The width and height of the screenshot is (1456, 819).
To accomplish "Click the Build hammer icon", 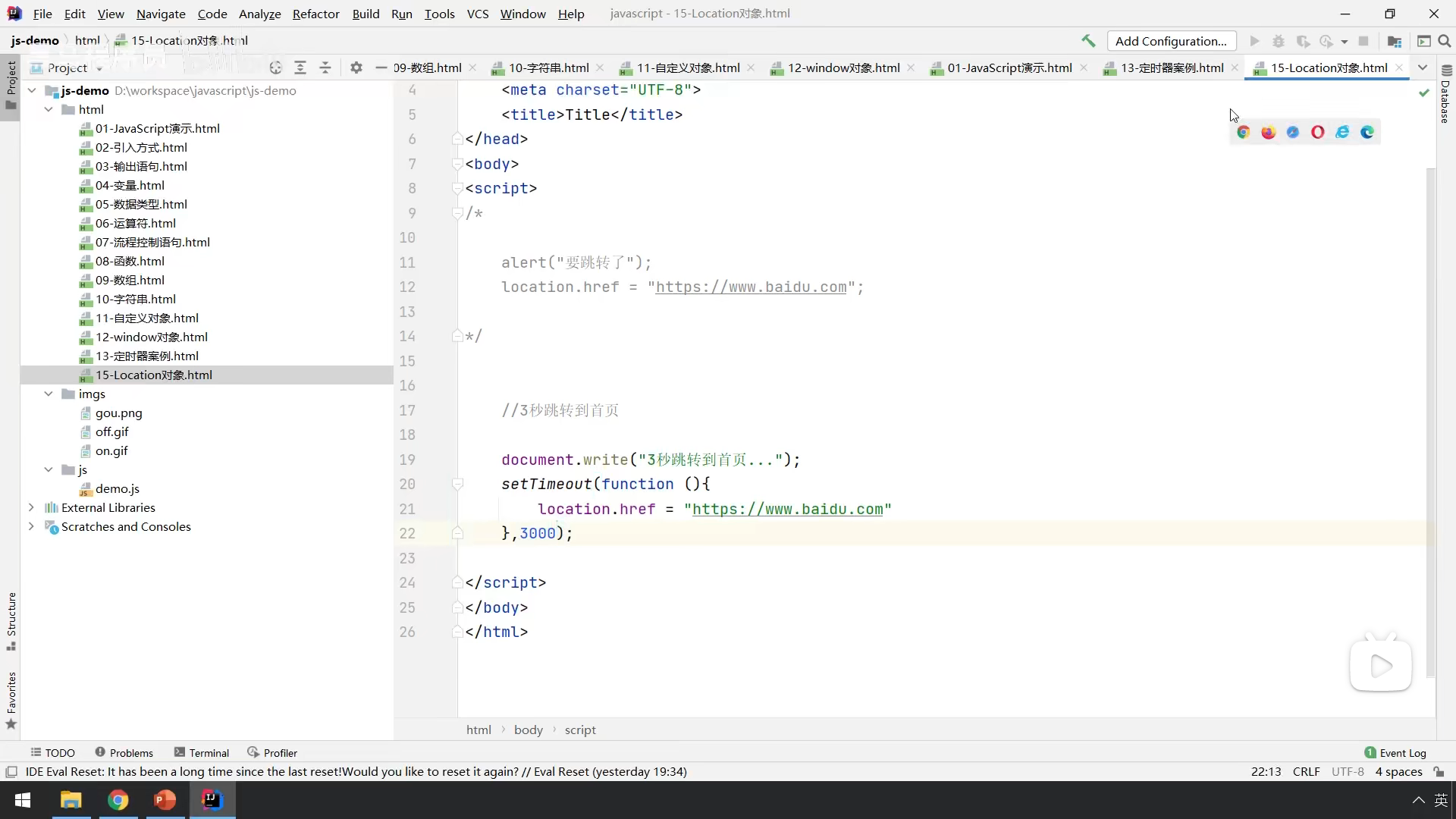I will tap(1088, 41).
